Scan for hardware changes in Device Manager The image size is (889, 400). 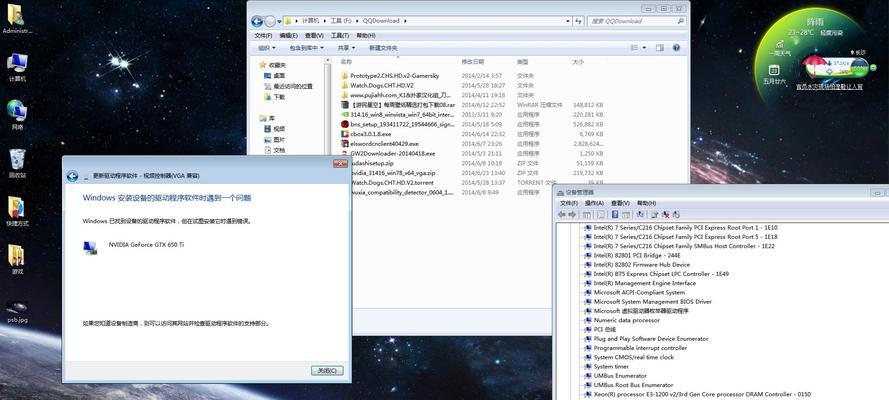pyautogui.click(x=641, y=215)
